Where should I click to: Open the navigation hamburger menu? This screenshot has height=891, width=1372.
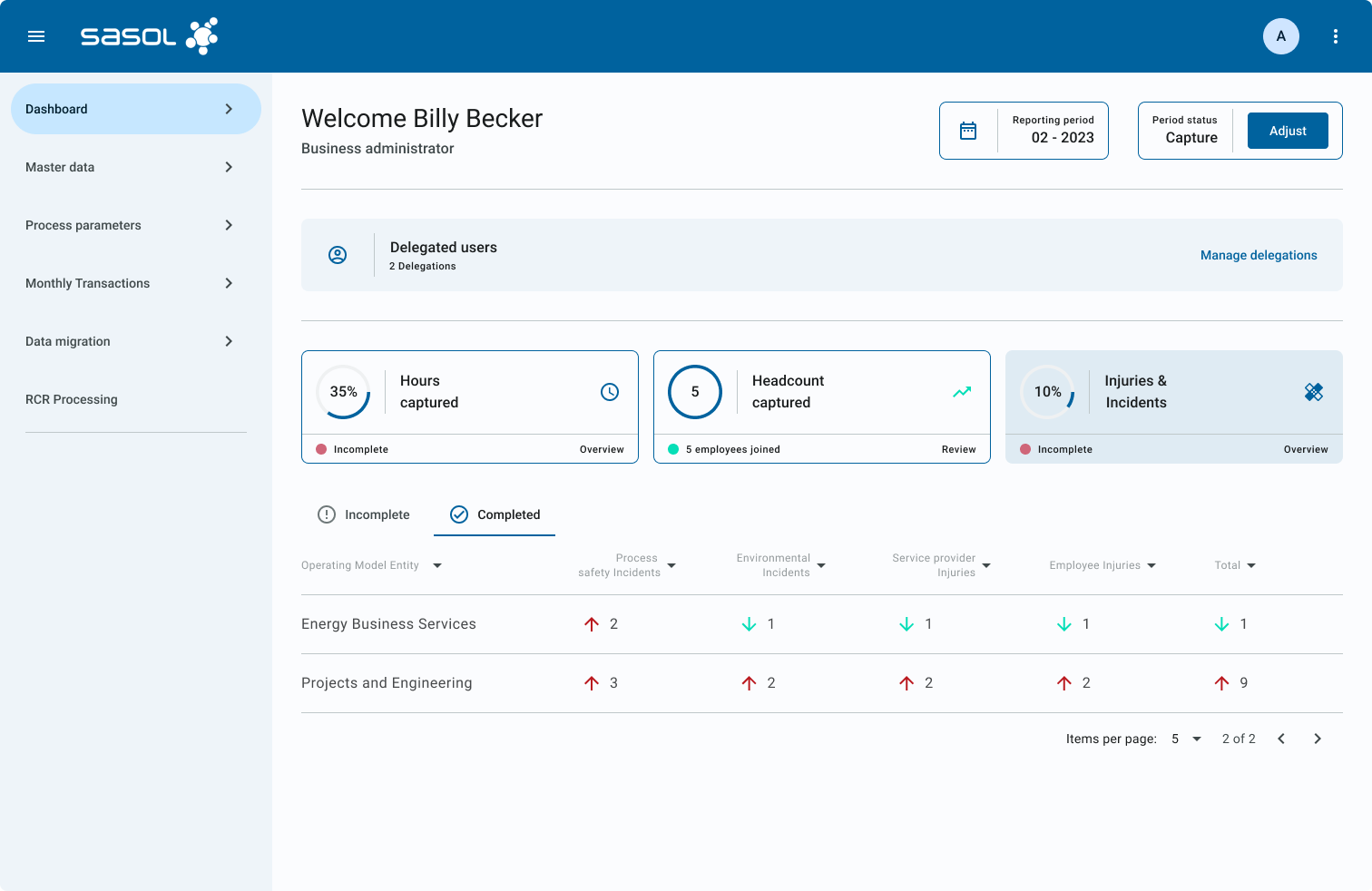click(x=36, y=36)
